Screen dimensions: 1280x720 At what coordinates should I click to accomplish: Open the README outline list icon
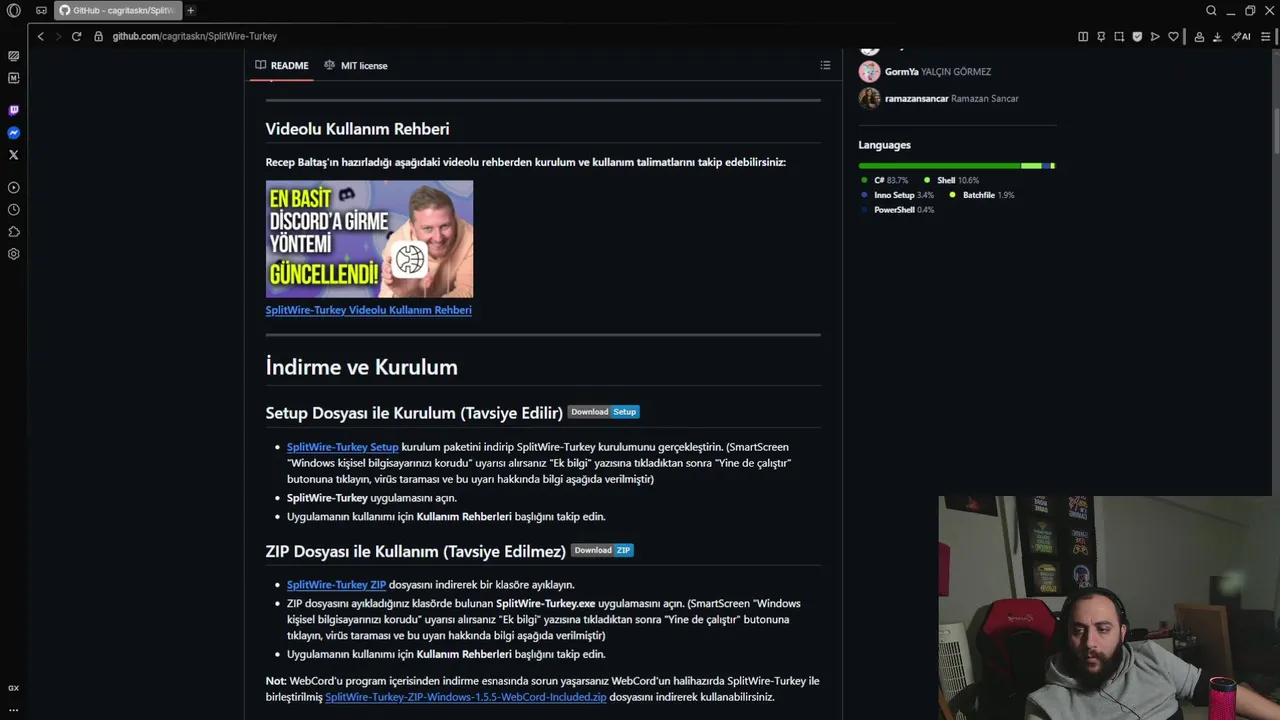[825, 65]
